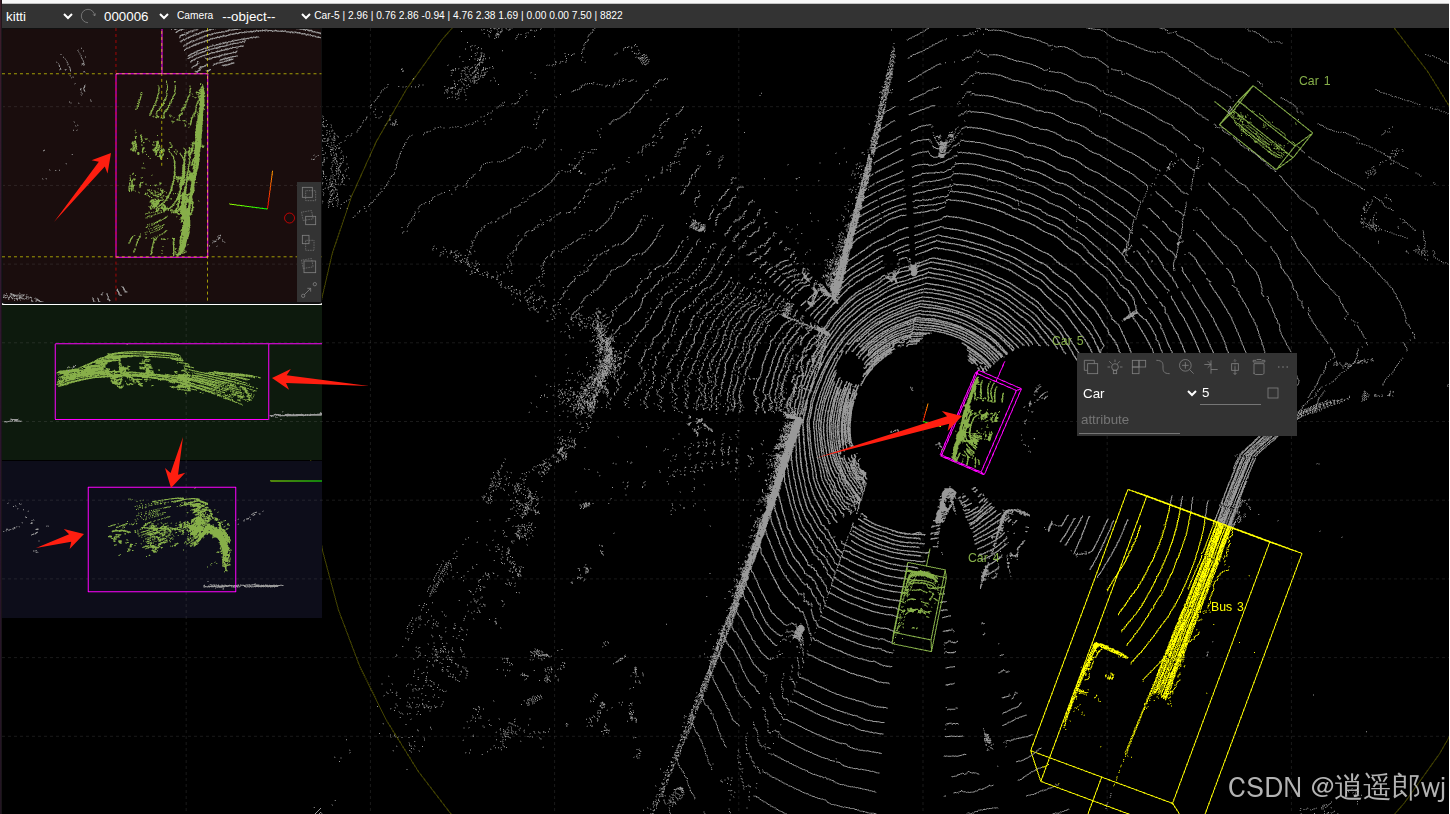Select the Car 5 label above magenta box
1450x814 pixels.
tap(1068, 341)
